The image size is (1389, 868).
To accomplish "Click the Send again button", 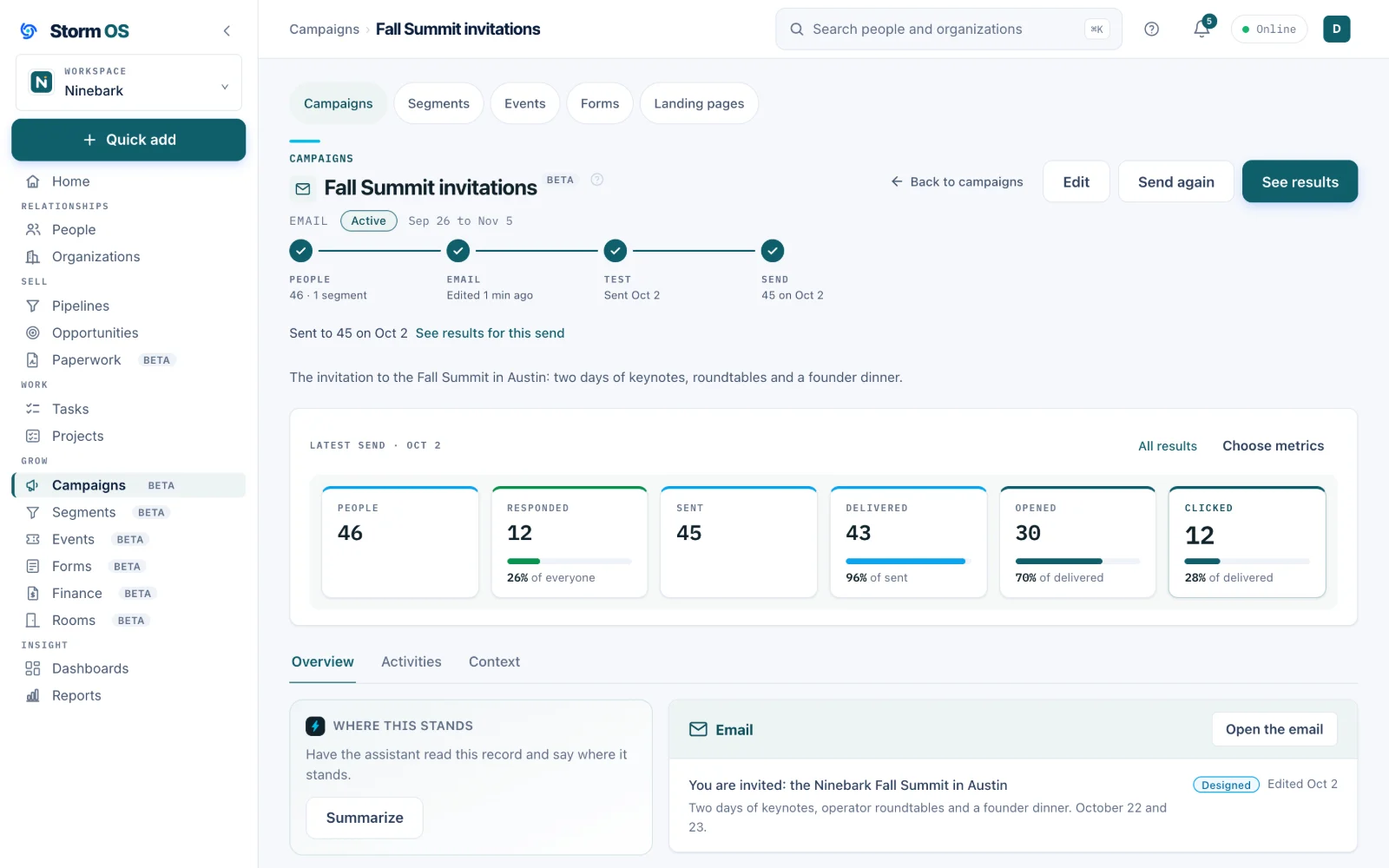I will (x=1176, y=182).
